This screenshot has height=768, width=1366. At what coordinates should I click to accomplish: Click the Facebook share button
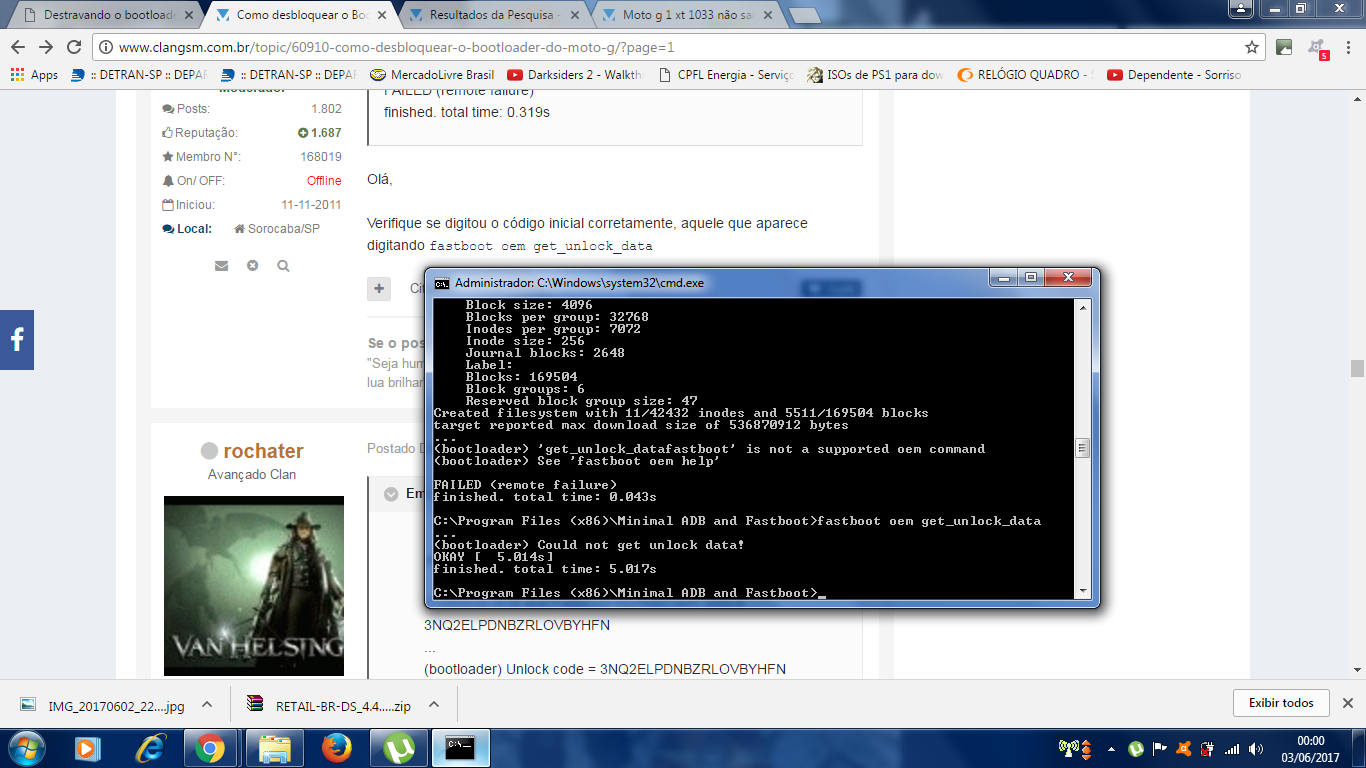tap(17, 340)
